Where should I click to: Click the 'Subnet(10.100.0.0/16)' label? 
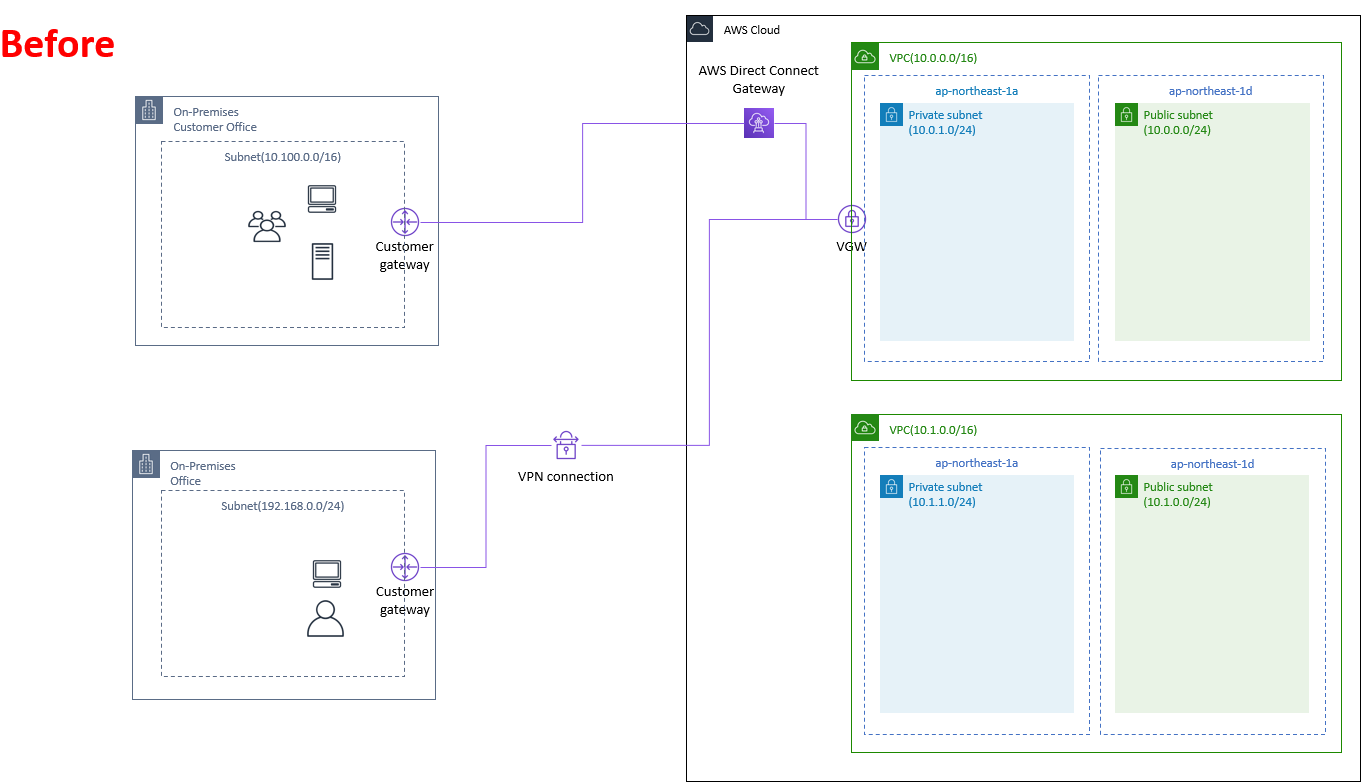click(283, 158)
